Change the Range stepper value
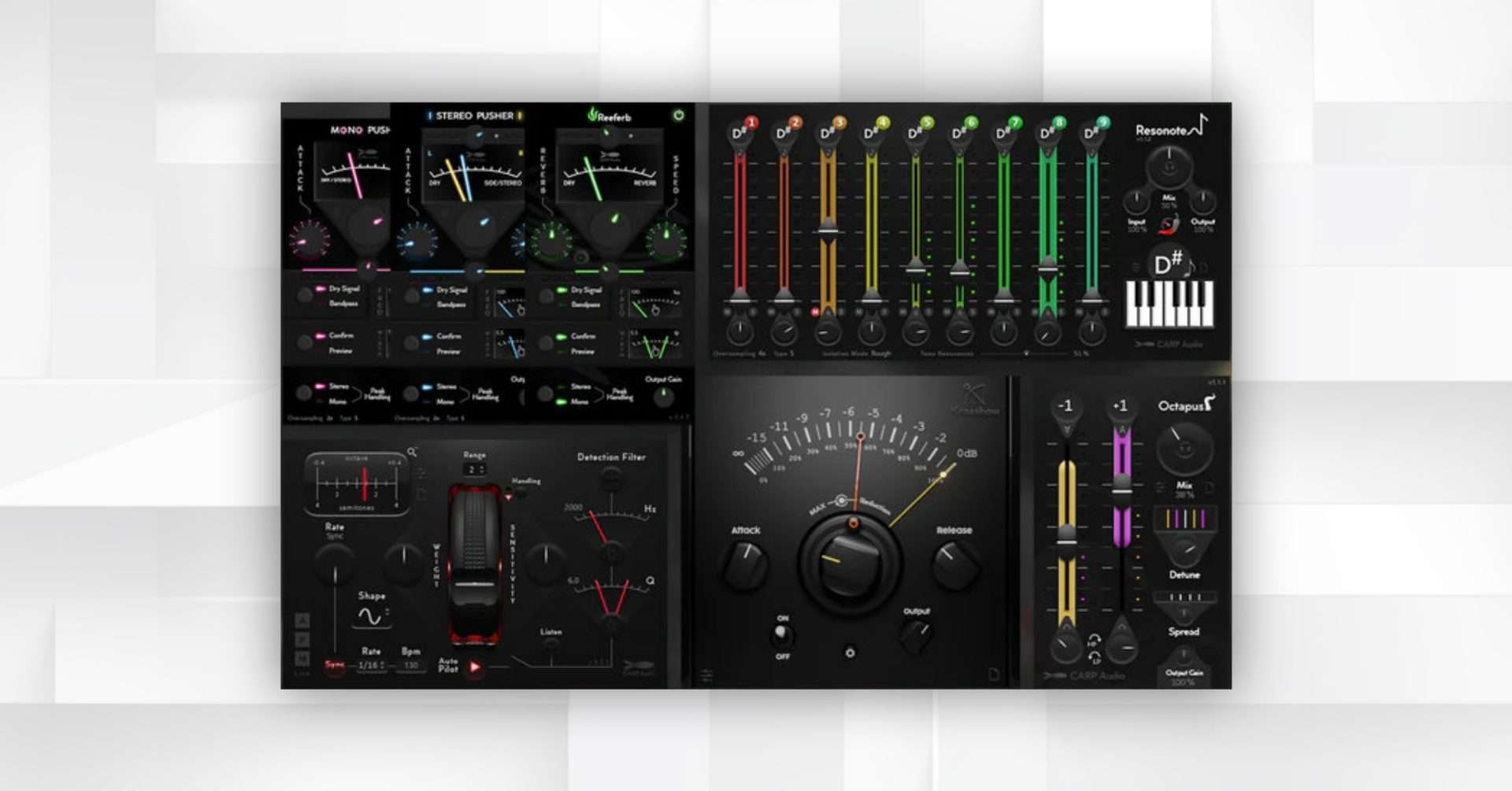Image resolution: width=1512 pixels, height=791 pixels. point(474,470)
